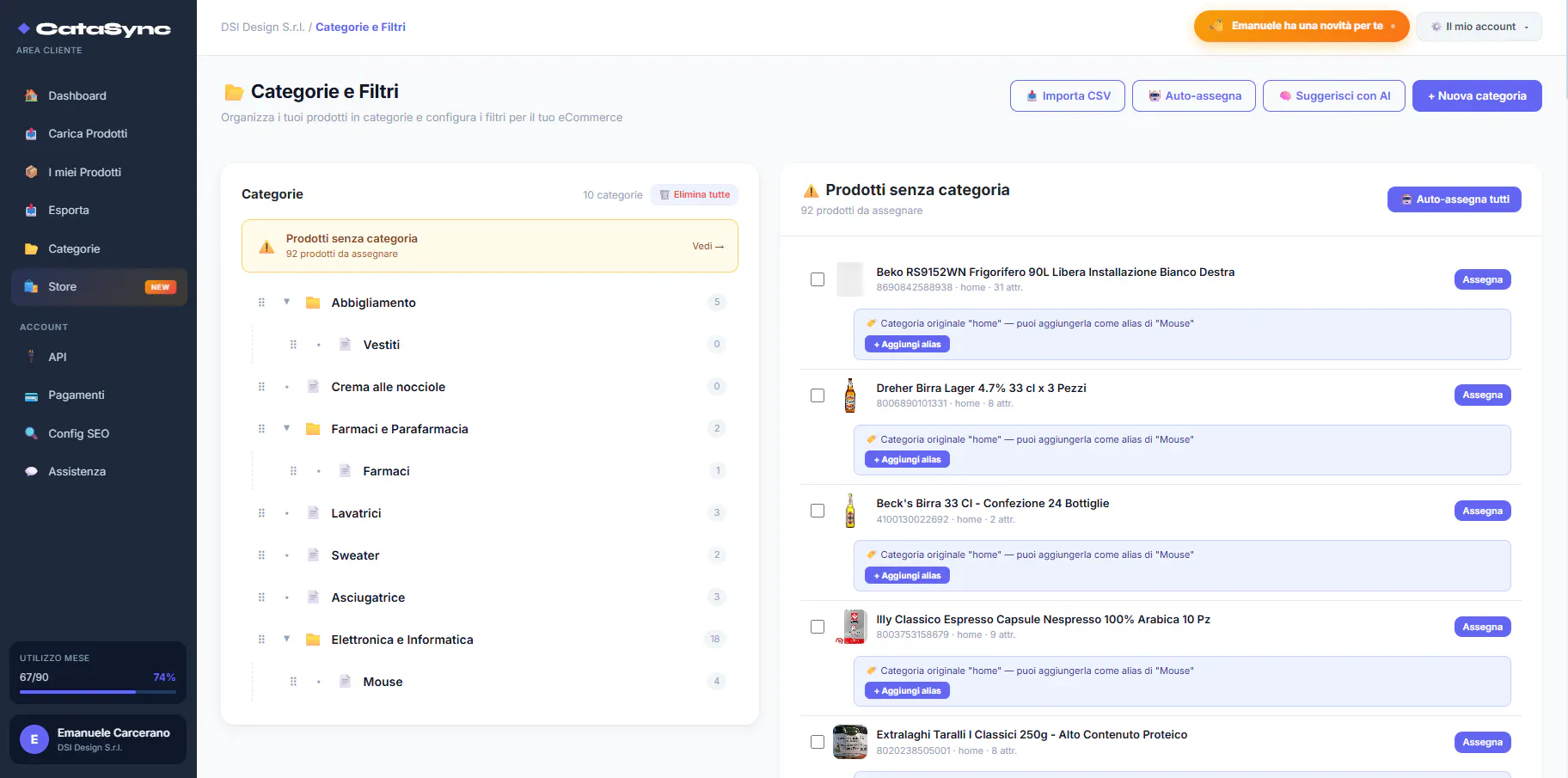Check the Beck's Birra 33 Cl product
The width and height of the screenshot is (1568, 778).
click(x=818, y=511)
